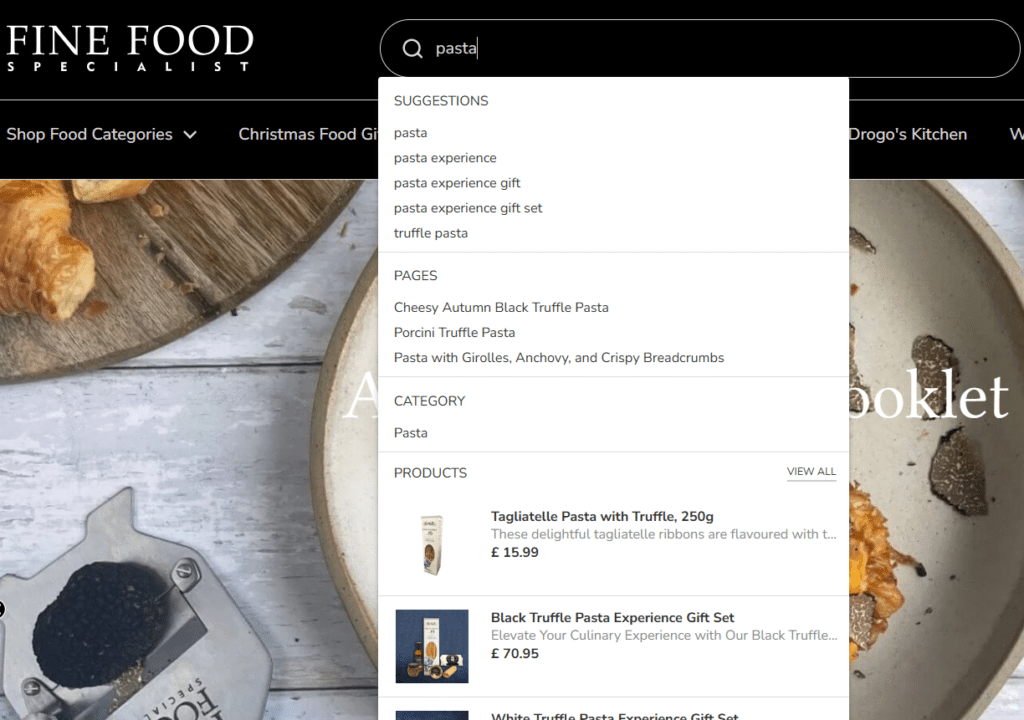Click the magnifying glass search icon
1024x720 pixels.
pos(412,49)
